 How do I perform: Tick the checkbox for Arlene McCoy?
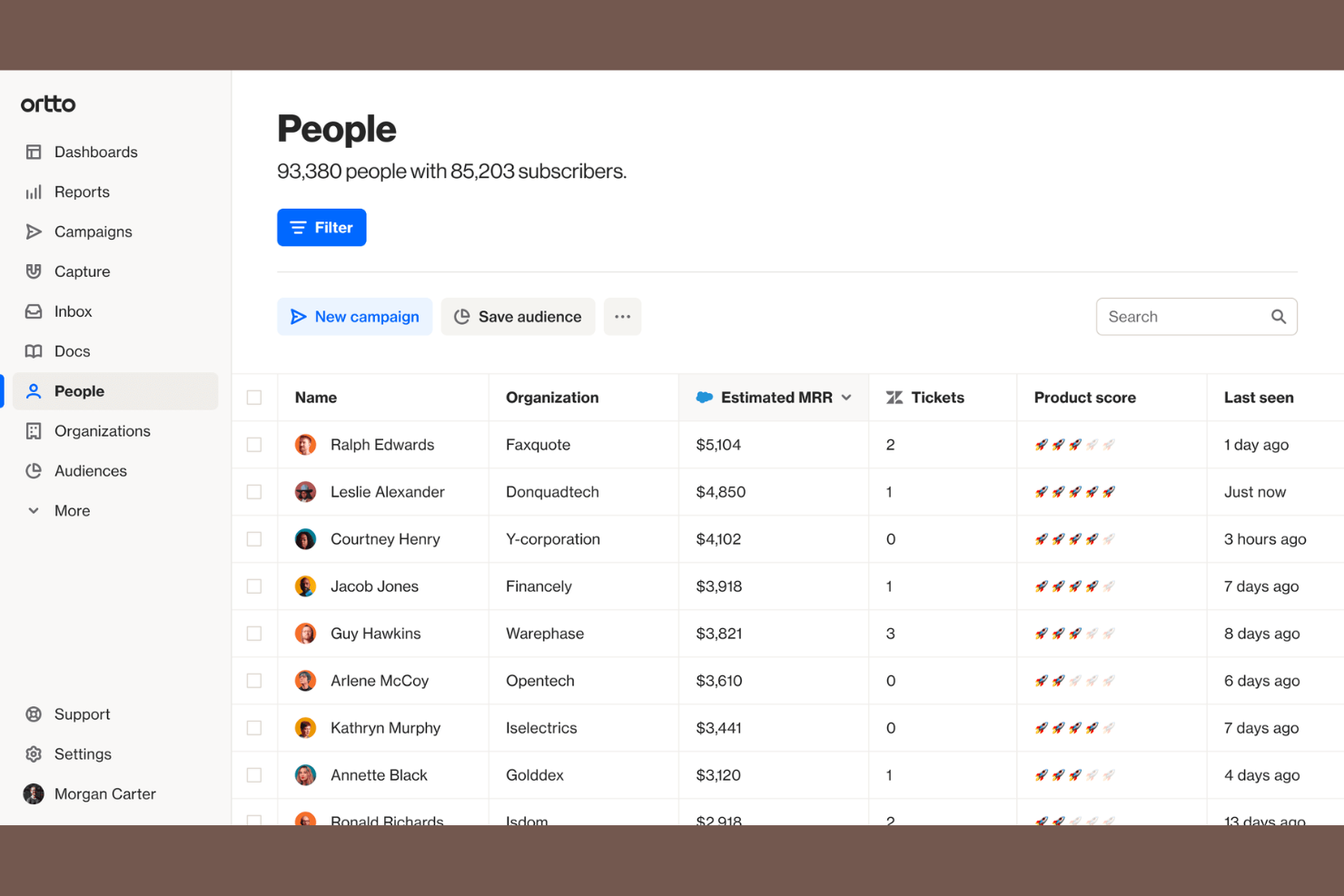pyautogui.click(x=254, y=681)
